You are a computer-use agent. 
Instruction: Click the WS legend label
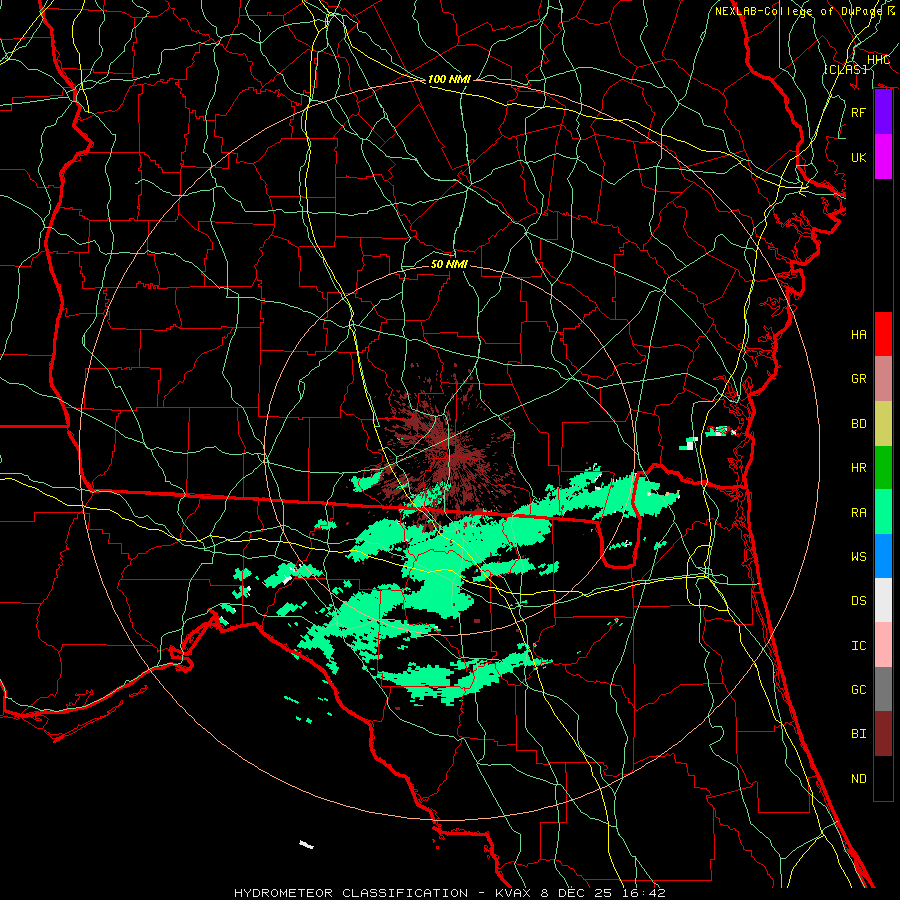point(859,557)
